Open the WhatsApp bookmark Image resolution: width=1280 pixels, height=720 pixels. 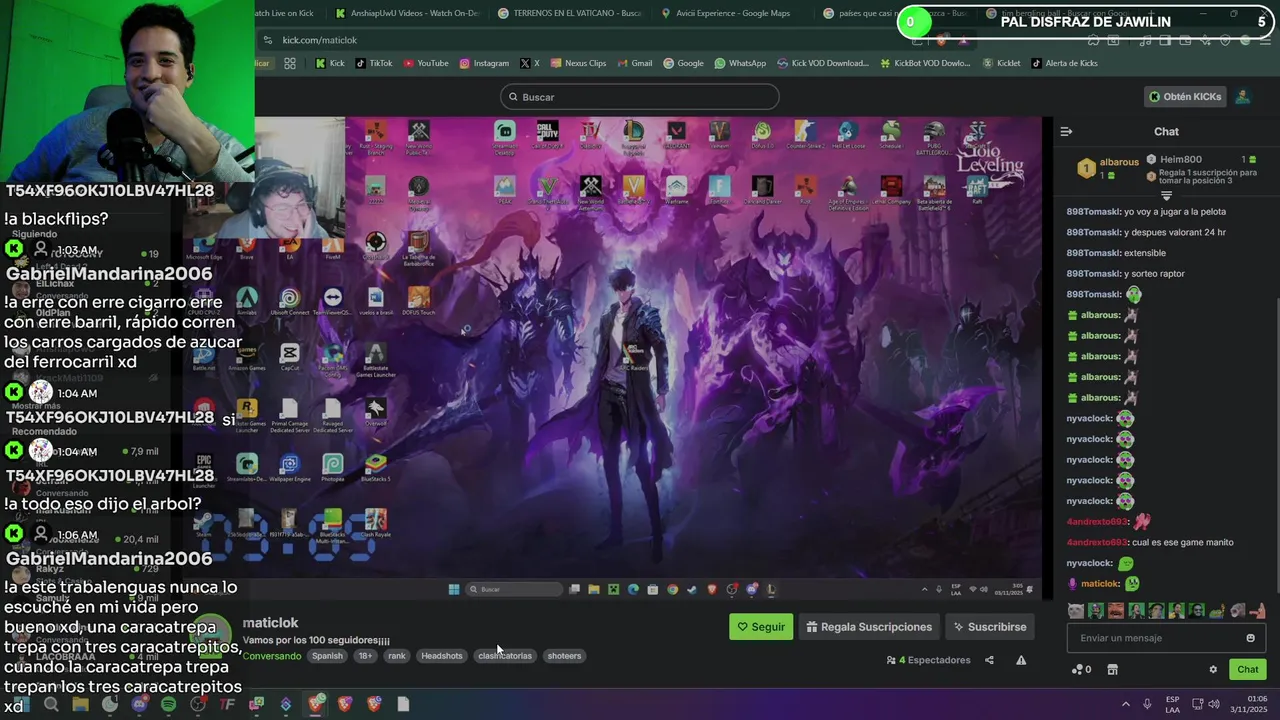coord(740,63)
